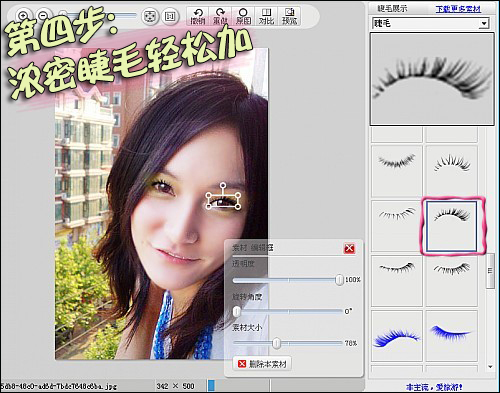The image size is (500, 393).
Task: Click the Undo (撤销) toolbar icon
Action: [x=198, y=16]
